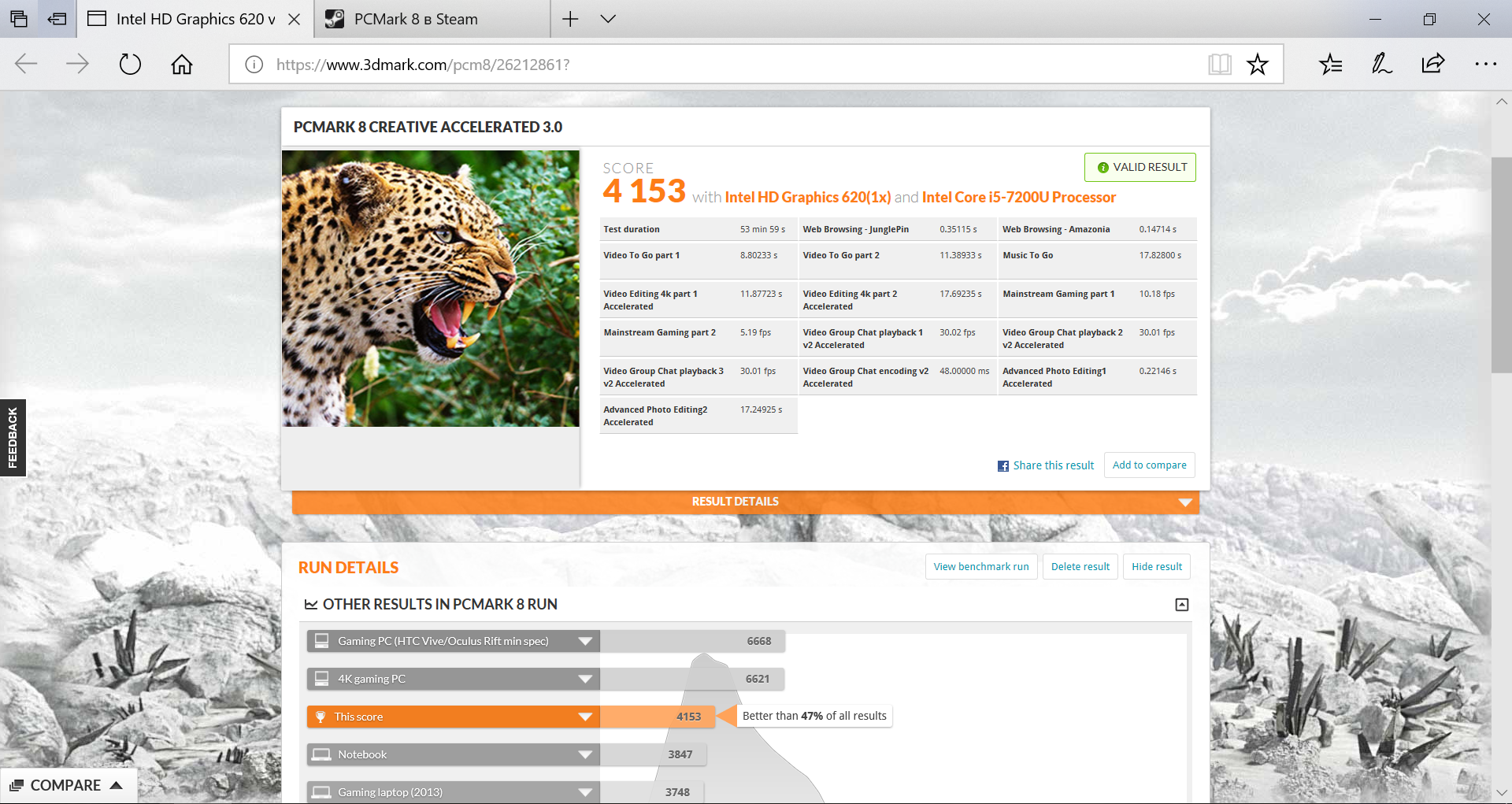Click the monitor icon in 4K gaming PC row
Image resolution: width=1512 pixels, height=804 pixels.
pyautogui.click(x=322, y=678)
